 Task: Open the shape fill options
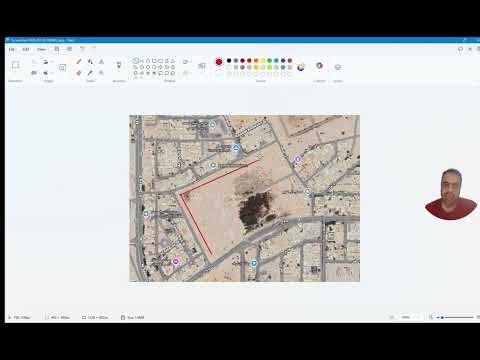point(186,73)
